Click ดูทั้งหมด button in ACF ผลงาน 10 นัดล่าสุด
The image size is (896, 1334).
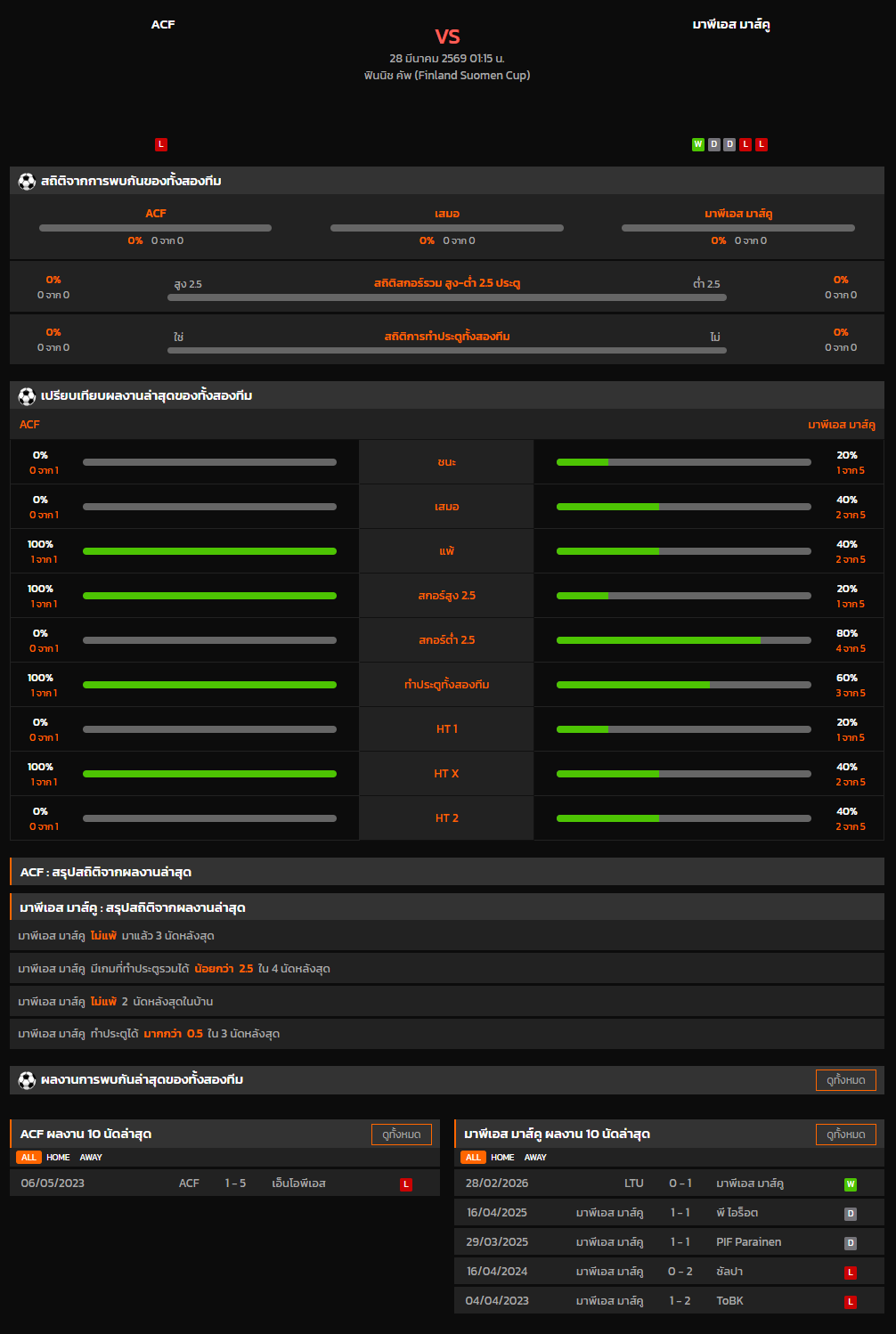pos(401,1135)
